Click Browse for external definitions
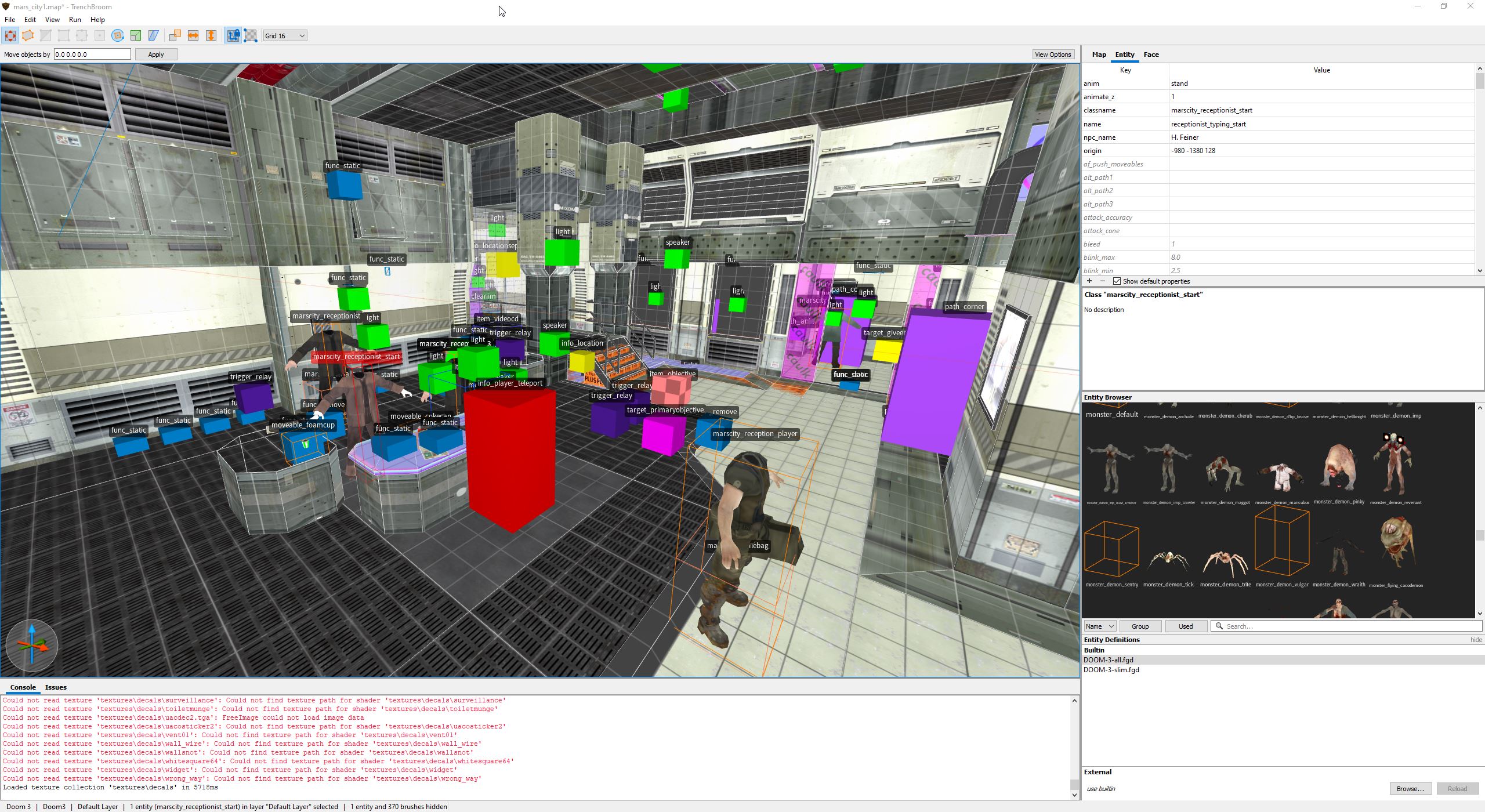Image resolution: width=1485 pixels, height=812 pixels. tap(1410, 789)
